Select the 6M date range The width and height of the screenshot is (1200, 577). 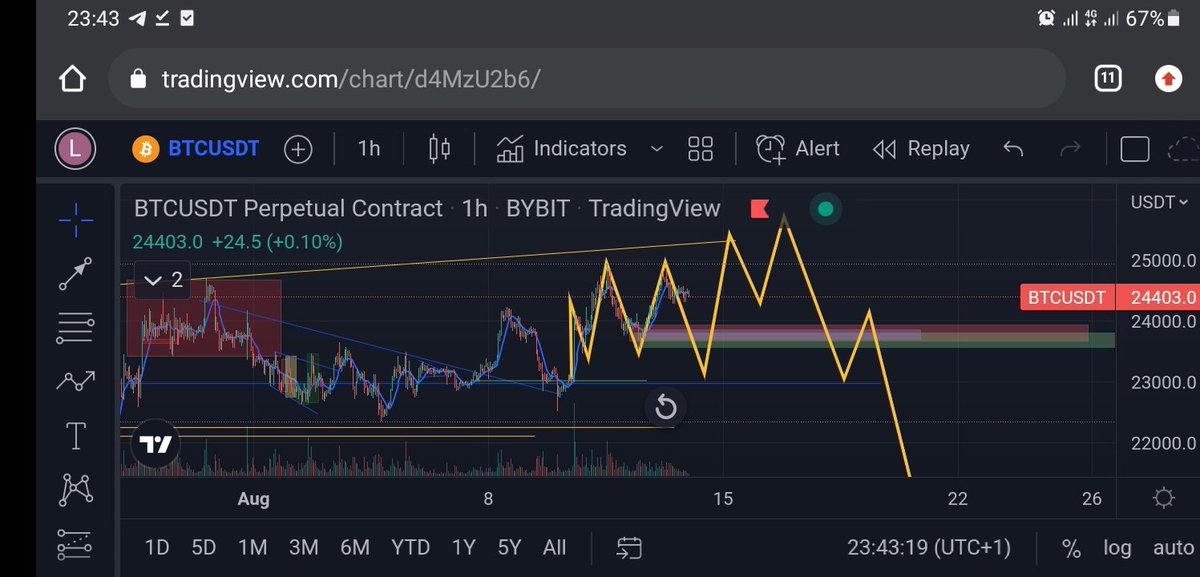click(x=355, y=547)
